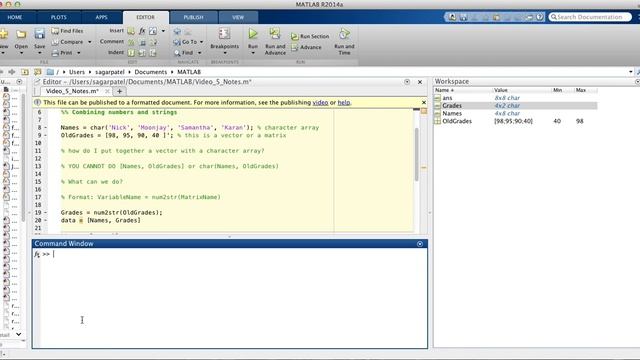
Task: Click the Print icon in toolbar
Action: click(x=55, y=53)
